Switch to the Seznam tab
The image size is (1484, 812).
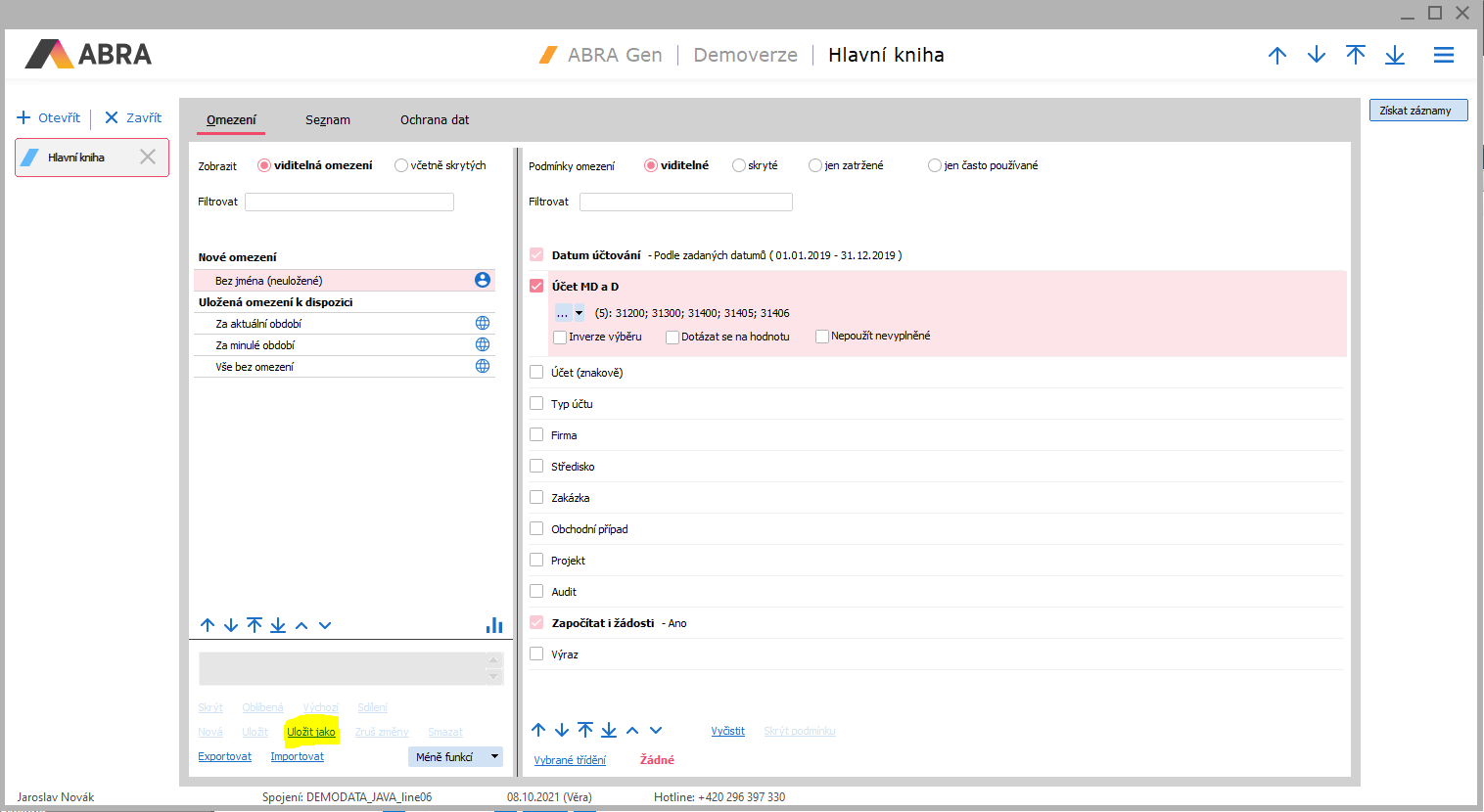[327, 120]
